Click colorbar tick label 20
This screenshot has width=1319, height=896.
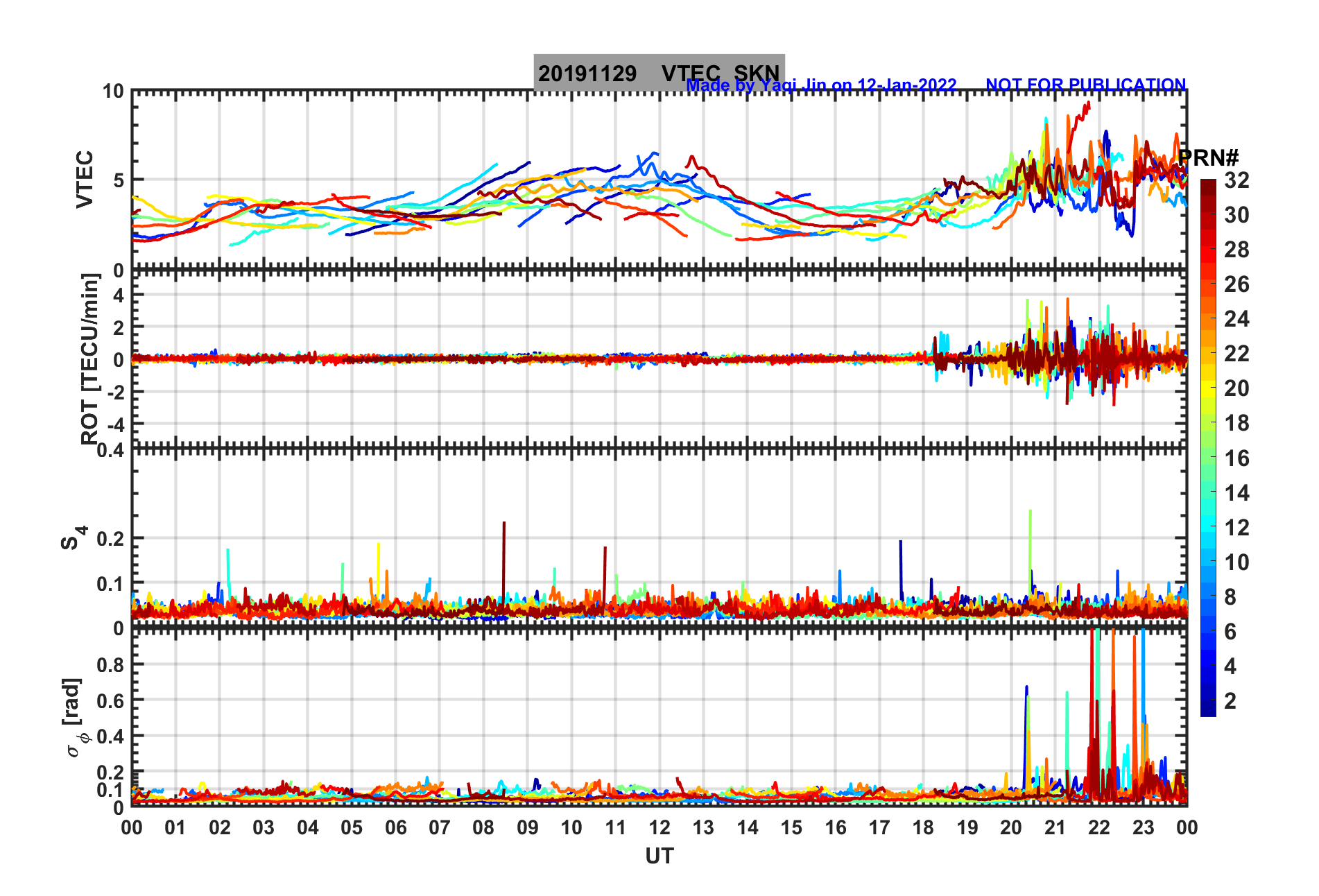[x=1236, y=388]
